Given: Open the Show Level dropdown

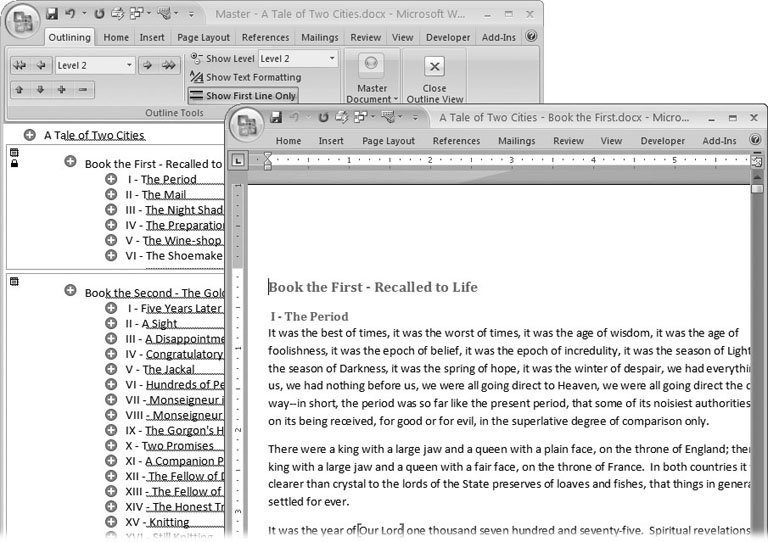Looking at the screenshot, I should pos(332,59).
